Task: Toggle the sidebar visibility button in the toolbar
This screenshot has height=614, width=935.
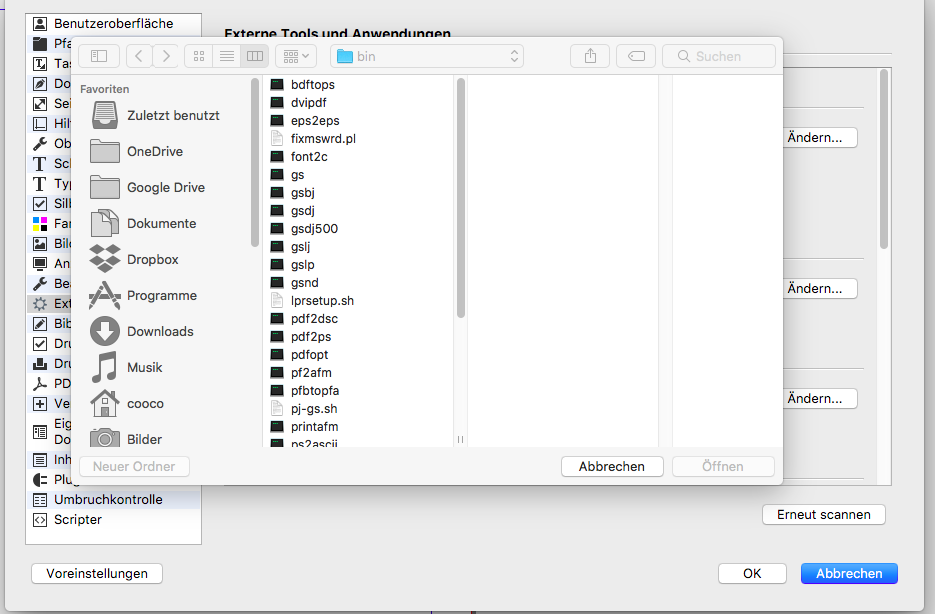Action: [x=99, y=56]
